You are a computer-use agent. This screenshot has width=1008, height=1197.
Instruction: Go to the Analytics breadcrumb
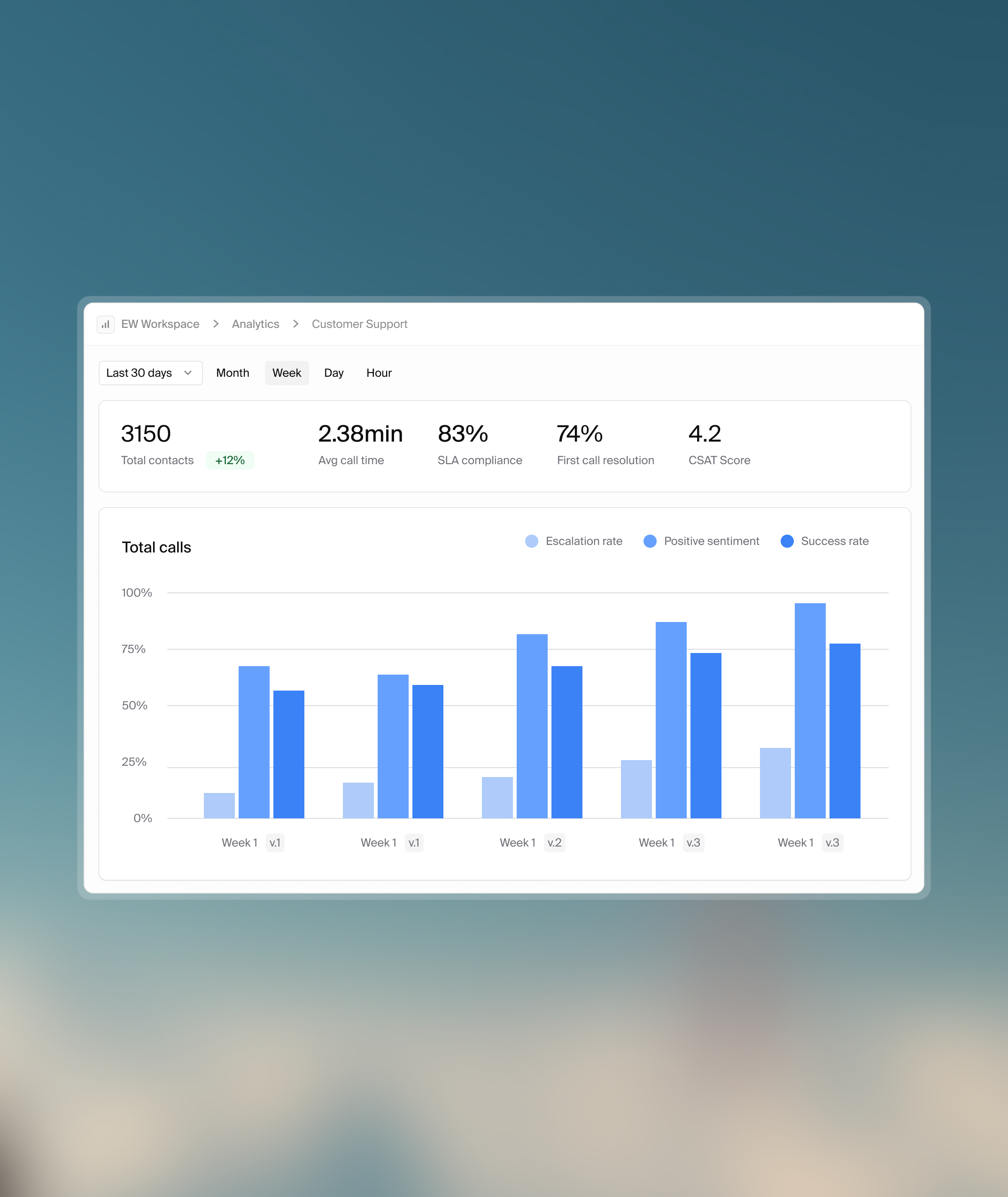pos(256,324)
